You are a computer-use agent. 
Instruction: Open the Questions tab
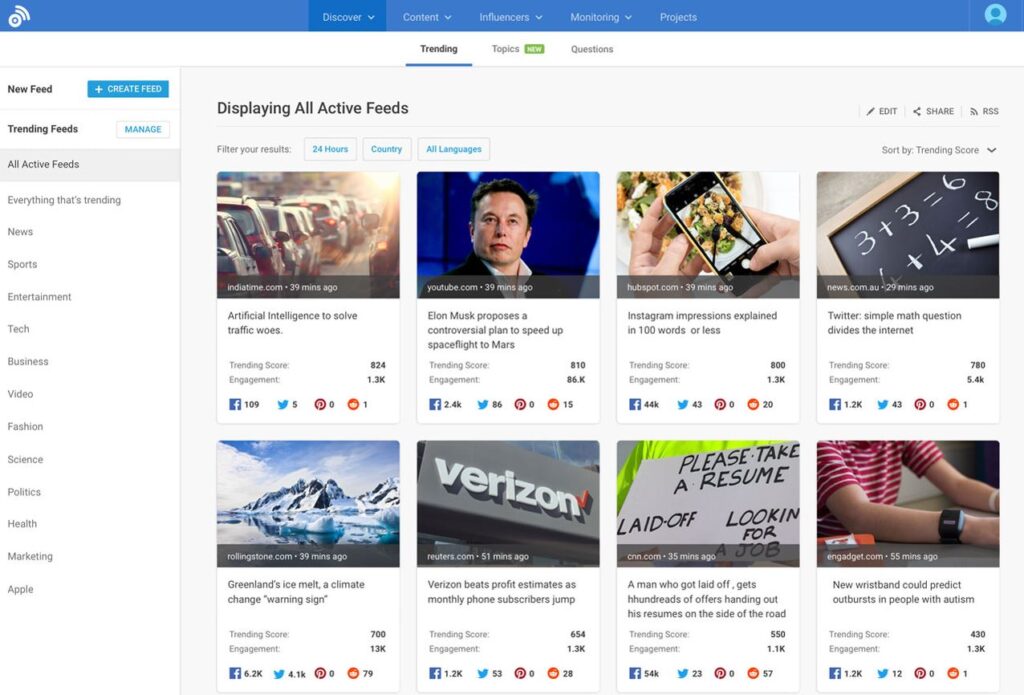[592, 48]
